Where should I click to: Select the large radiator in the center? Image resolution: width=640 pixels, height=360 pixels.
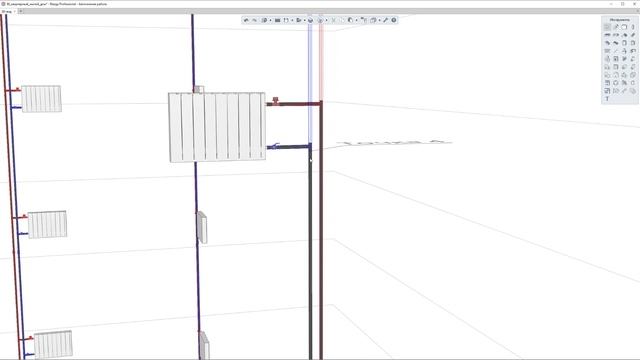coord(217,127)
